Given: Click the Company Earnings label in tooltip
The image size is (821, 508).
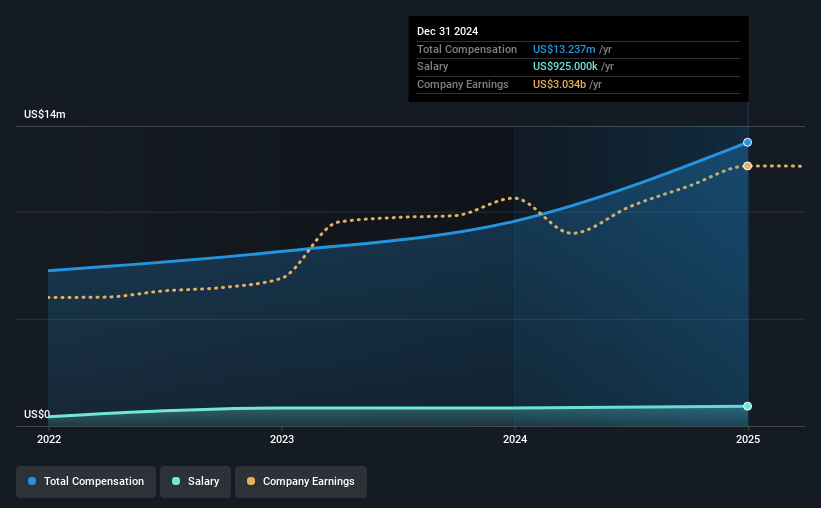Looking at the screenshot, I should click(462, 84).
